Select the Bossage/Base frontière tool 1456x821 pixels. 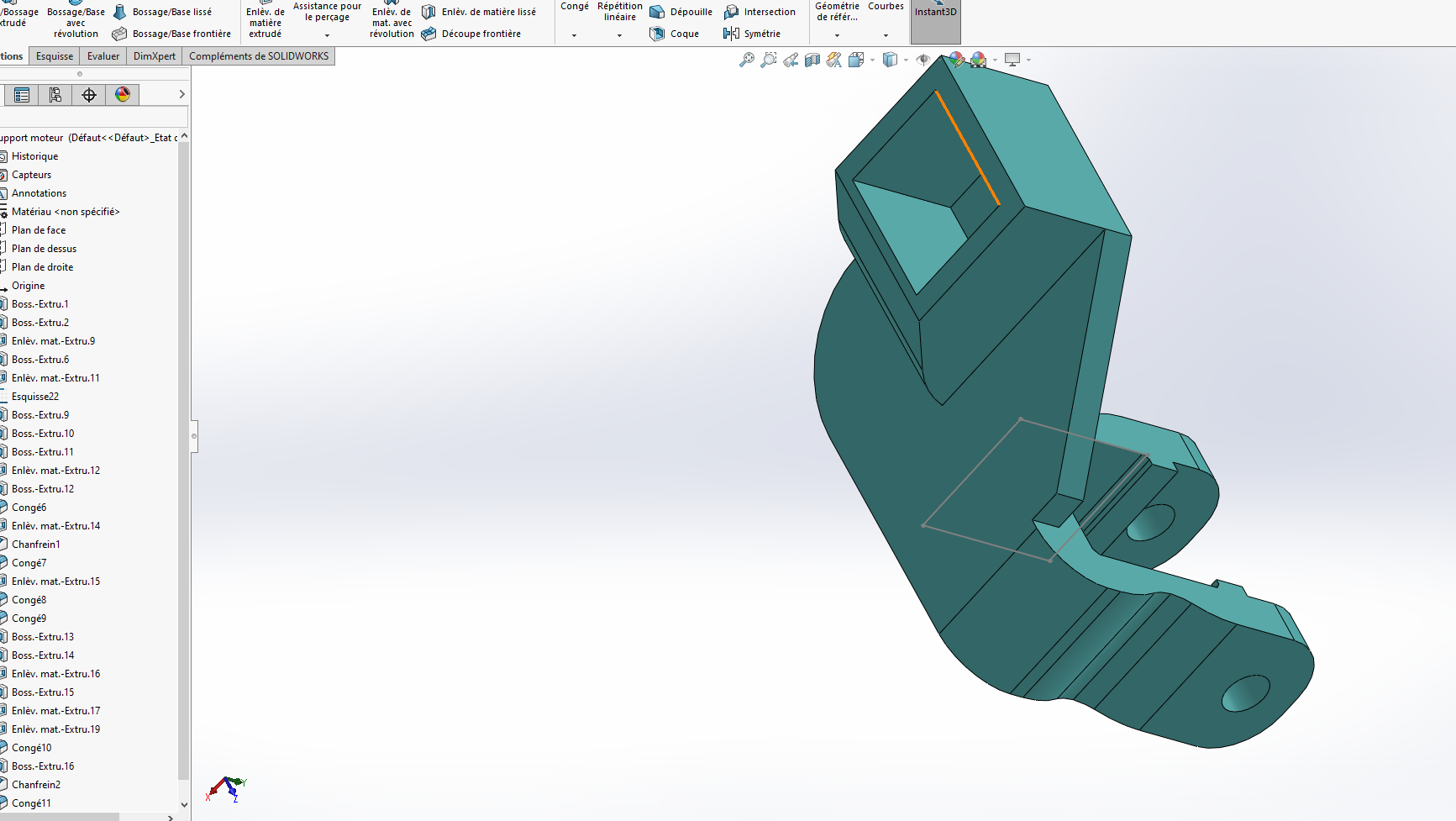pos(172,34)
